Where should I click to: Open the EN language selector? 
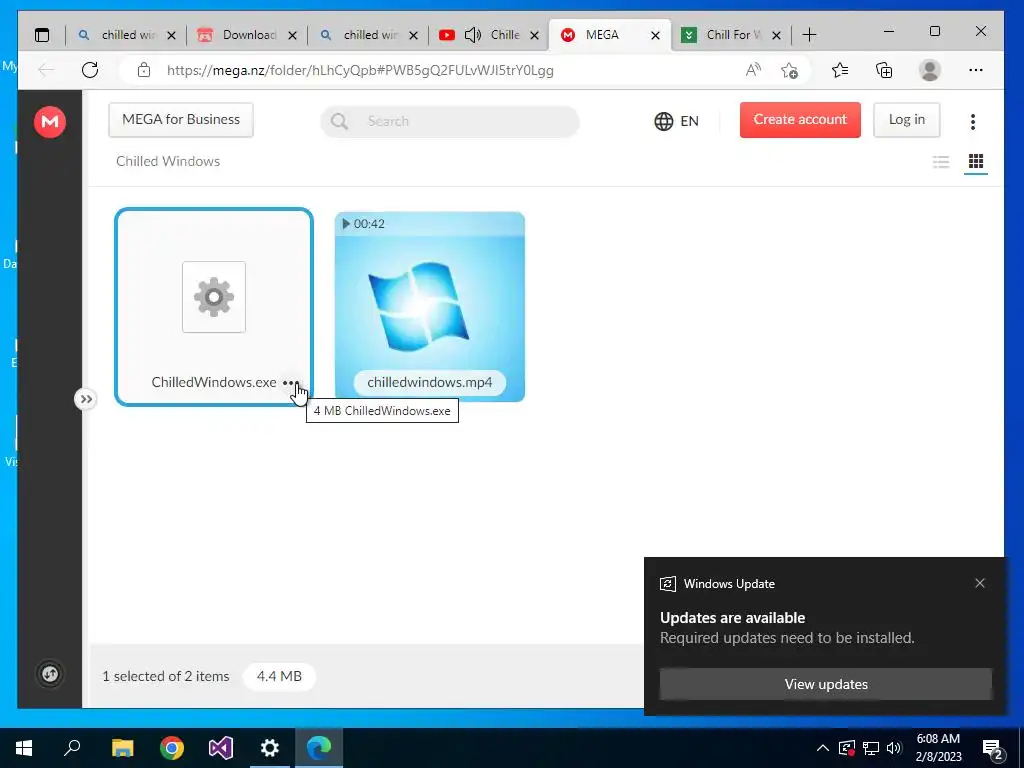point(676,121)
